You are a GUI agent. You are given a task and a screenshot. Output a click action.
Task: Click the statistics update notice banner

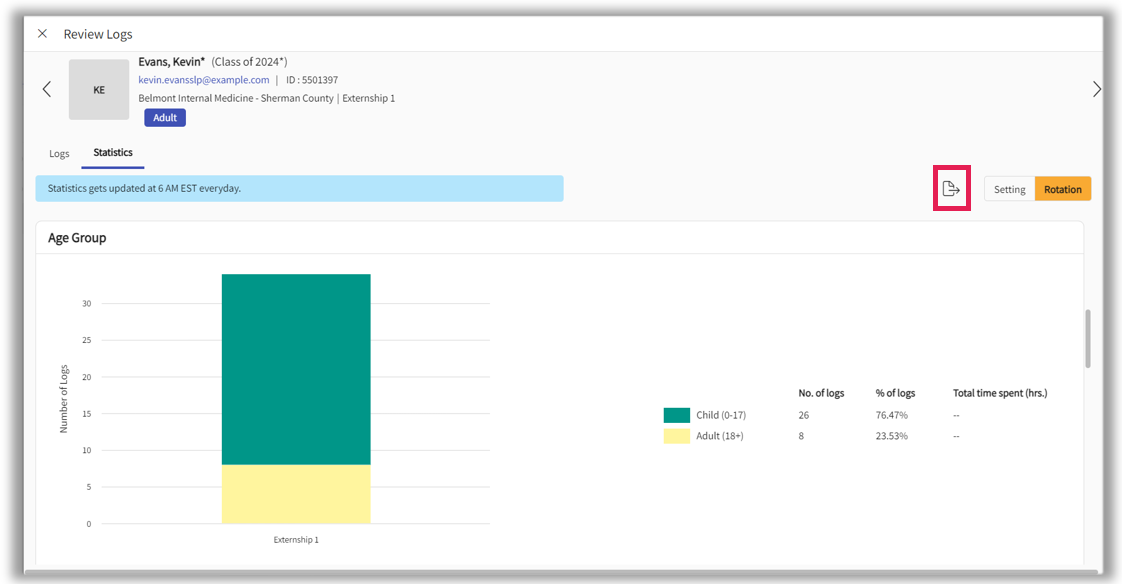(299, 188)
